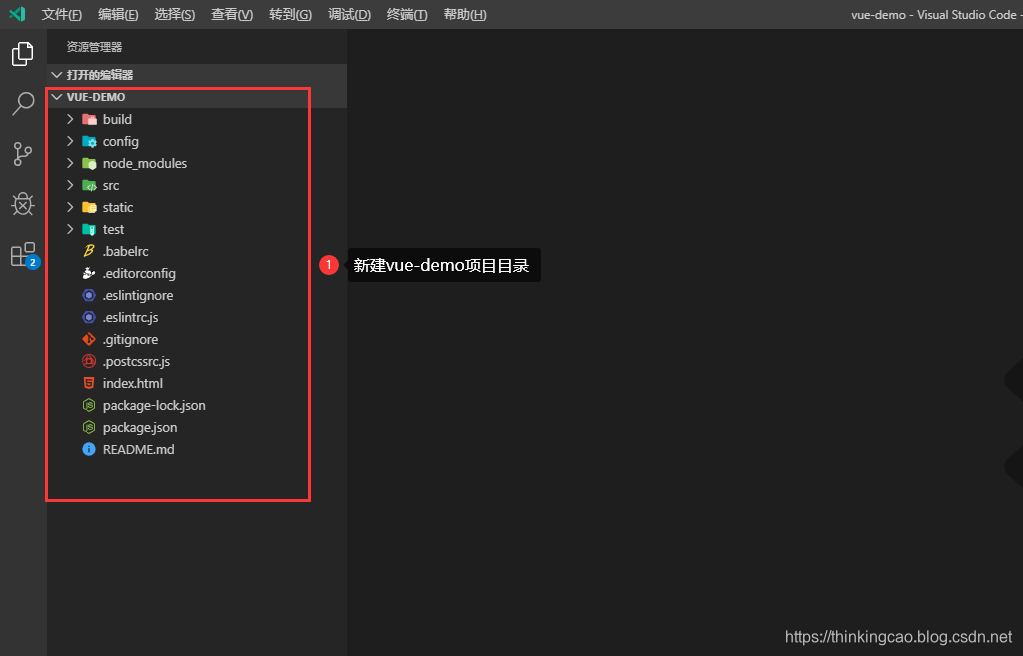Collapse the VUE-DEMO project tree
1023x656 pixels.
click(57, 97)
